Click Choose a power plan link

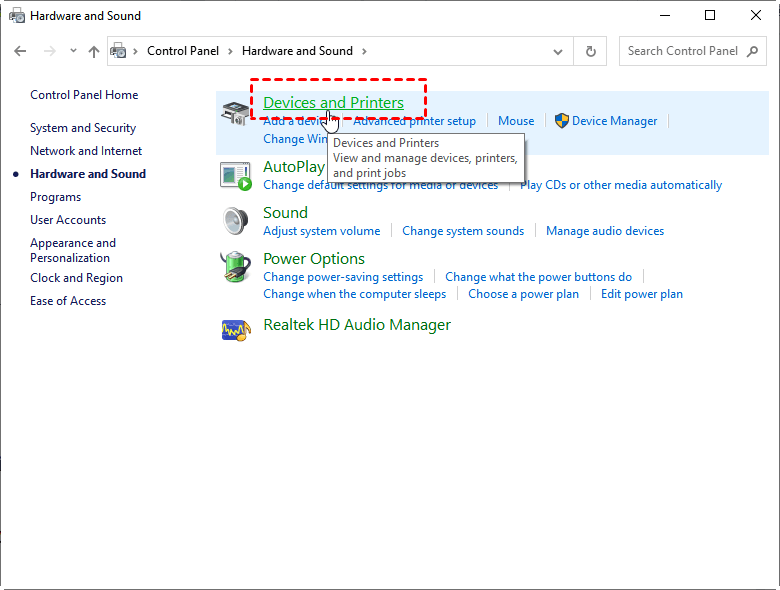coord(523,294)
